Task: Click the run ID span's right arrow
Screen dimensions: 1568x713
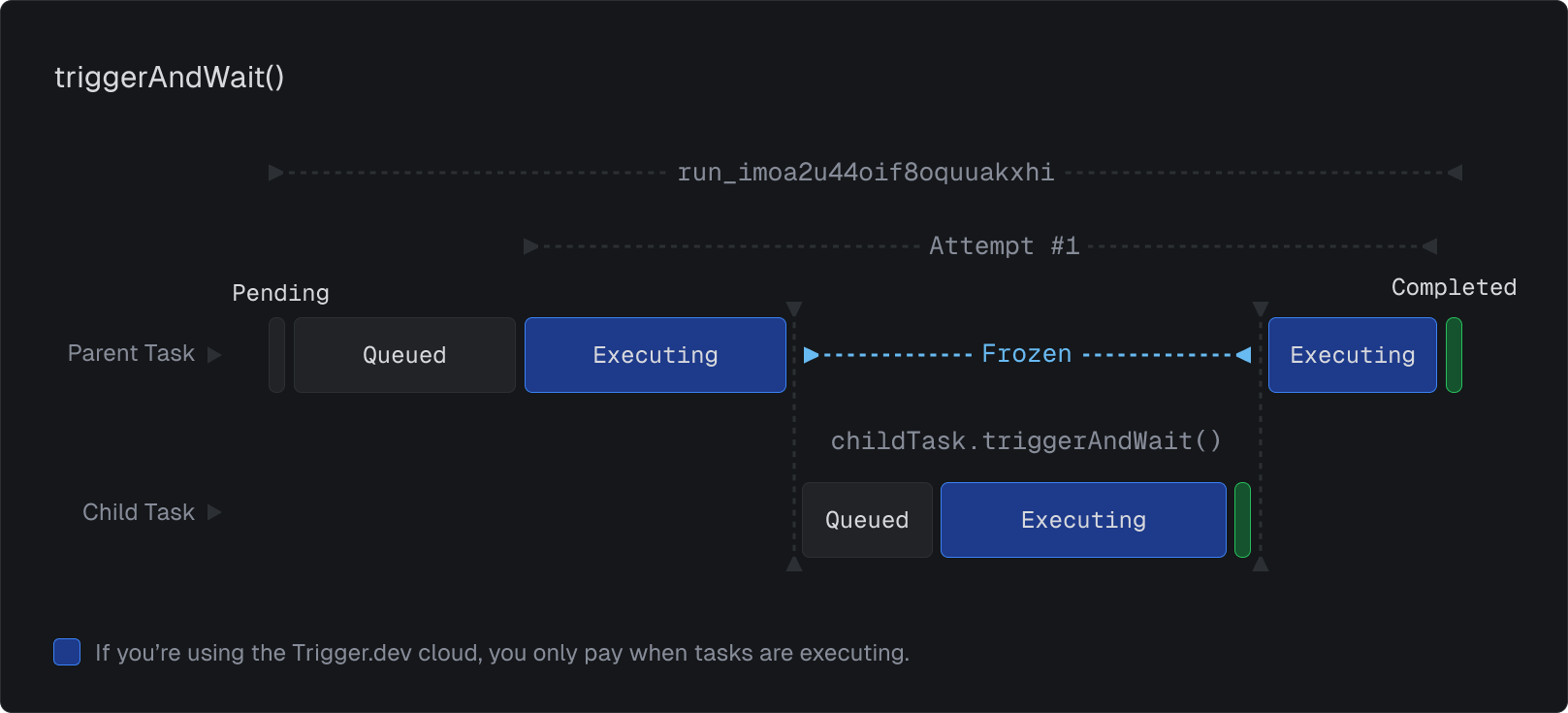Action: (x=1455, y=173)
